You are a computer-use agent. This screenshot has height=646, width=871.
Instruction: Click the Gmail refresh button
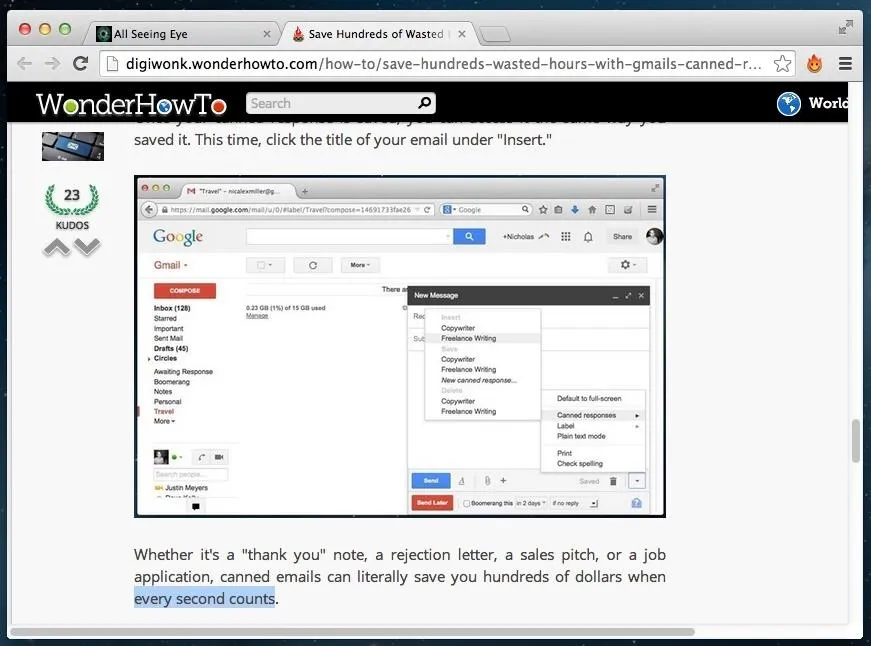pyautogui.click(x=313, y=266)
